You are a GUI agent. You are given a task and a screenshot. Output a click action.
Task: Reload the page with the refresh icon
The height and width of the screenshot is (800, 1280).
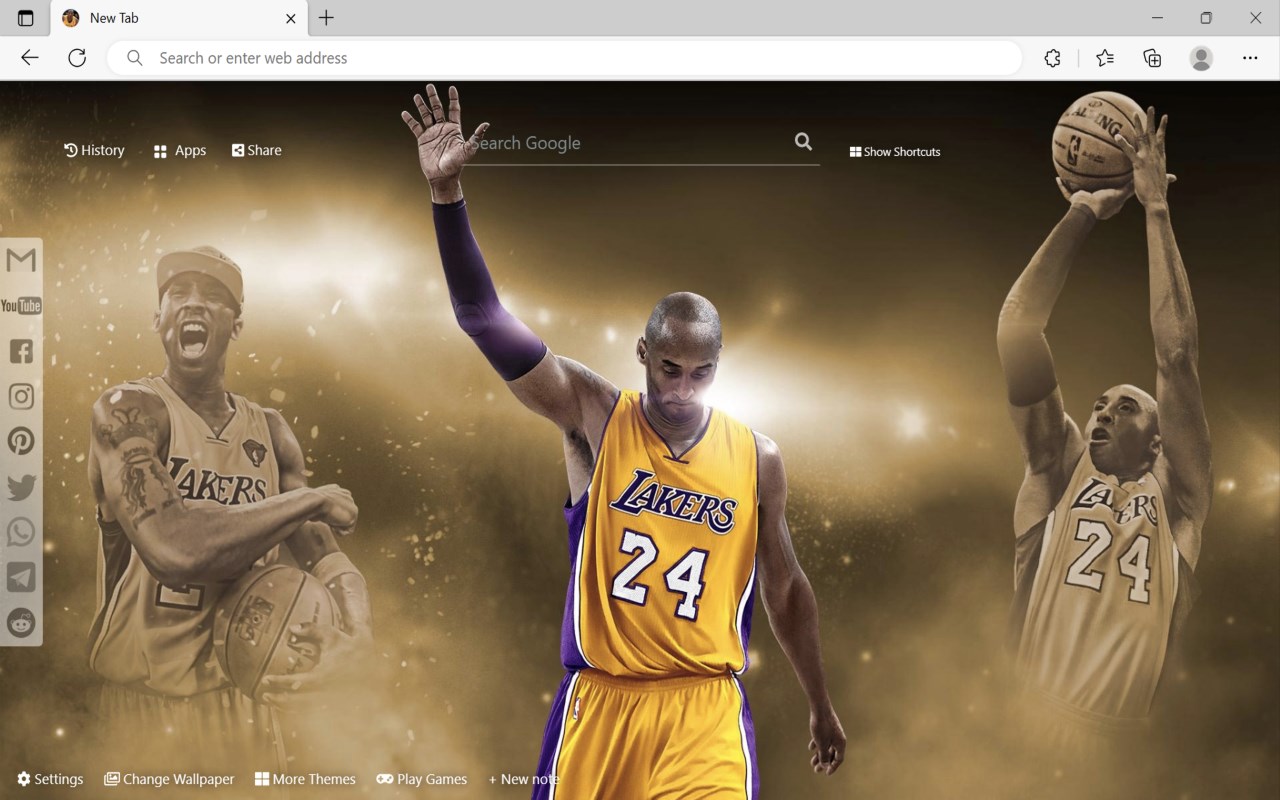pyautogui.click(x=77, y=58)
